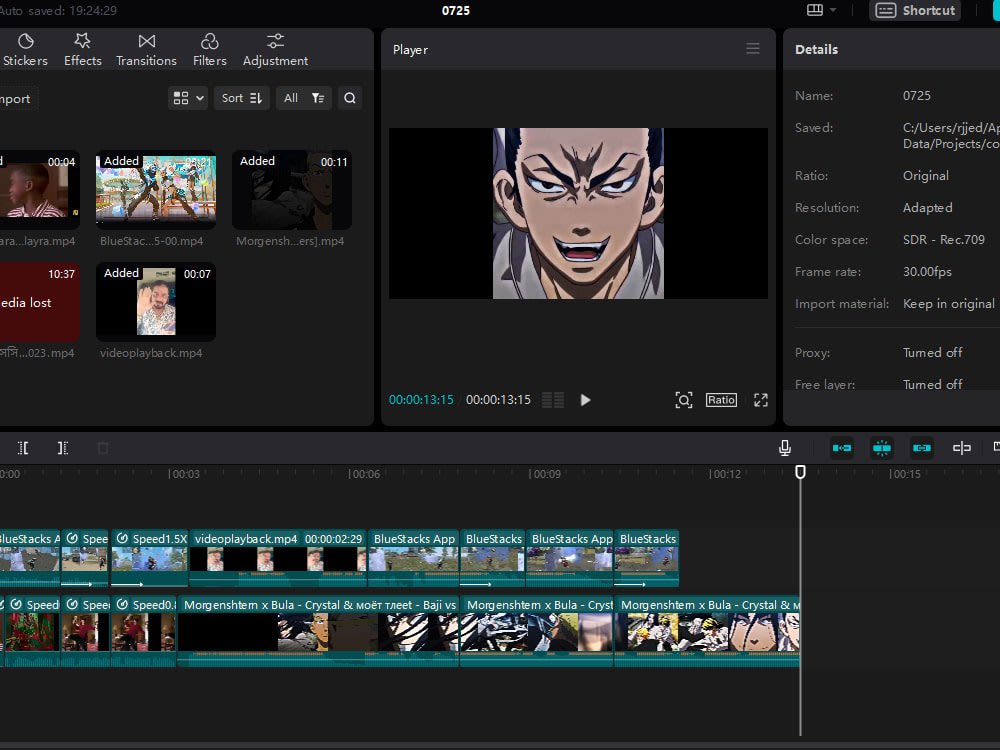The height and width of the screenshot is (750, 1000).
Task: Open the Player panel menu icon
Action: point(753,49)
